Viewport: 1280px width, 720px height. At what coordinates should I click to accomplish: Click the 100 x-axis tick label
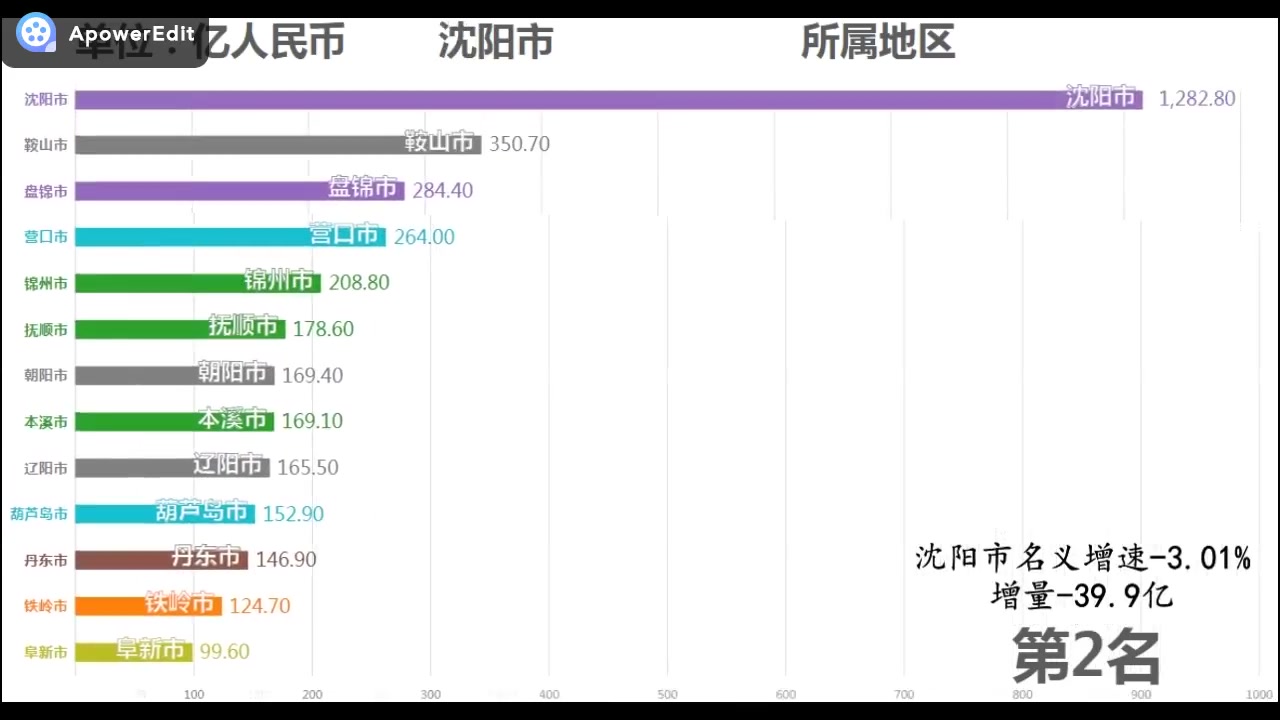[x=194, y=695]
